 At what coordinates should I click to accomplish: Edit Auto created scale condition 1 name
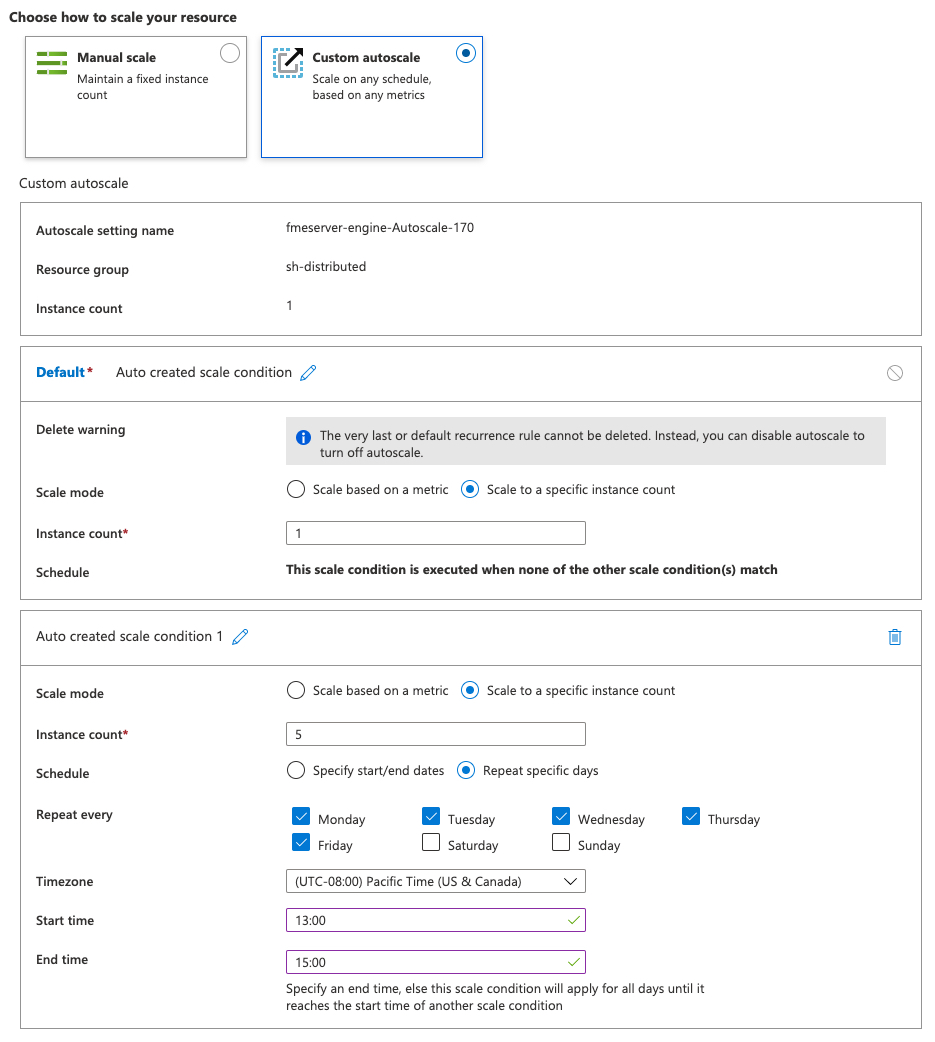(240, 637)
